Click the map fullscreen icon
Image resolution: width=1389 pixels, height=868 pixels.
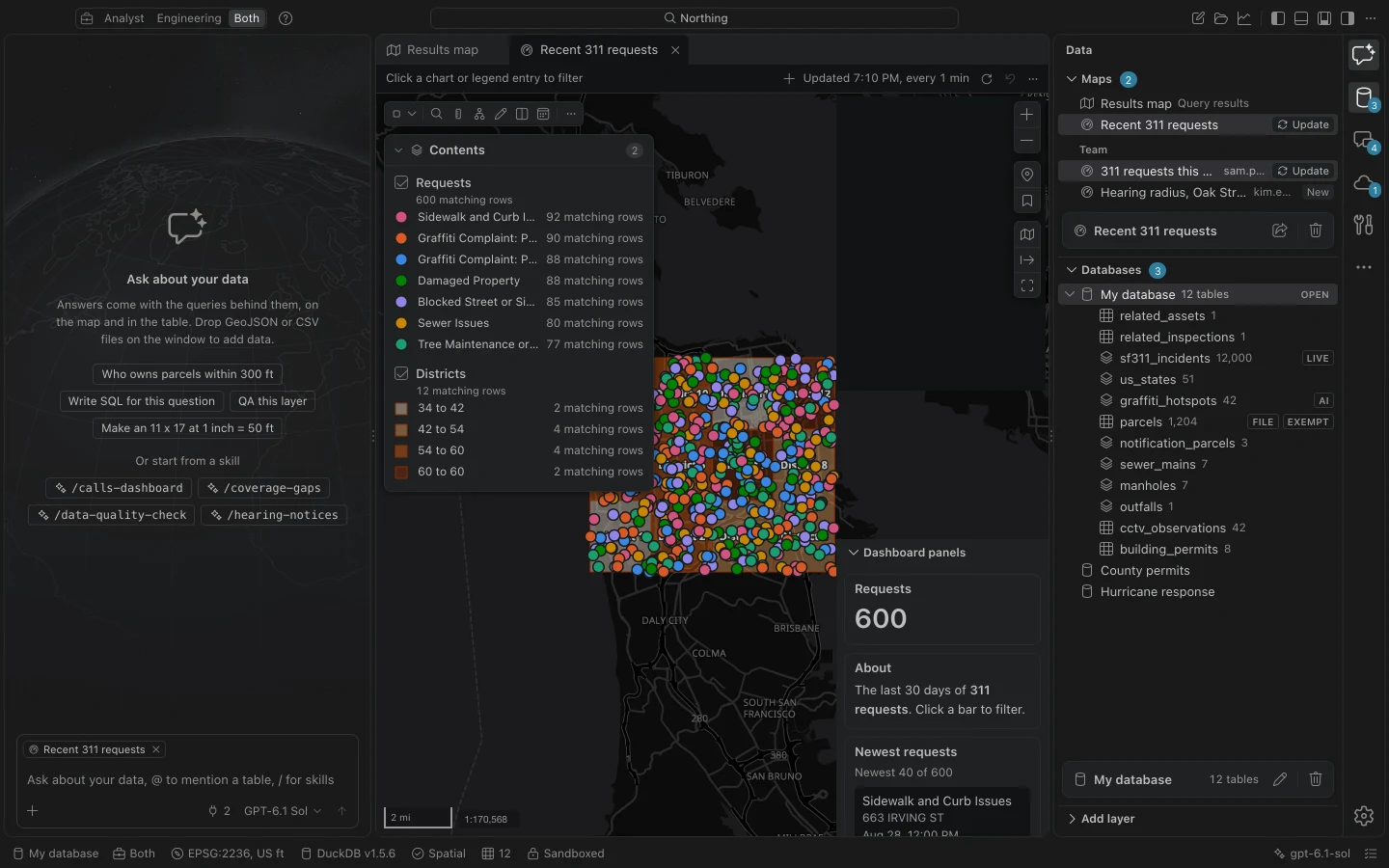(x=1027, y=286)
